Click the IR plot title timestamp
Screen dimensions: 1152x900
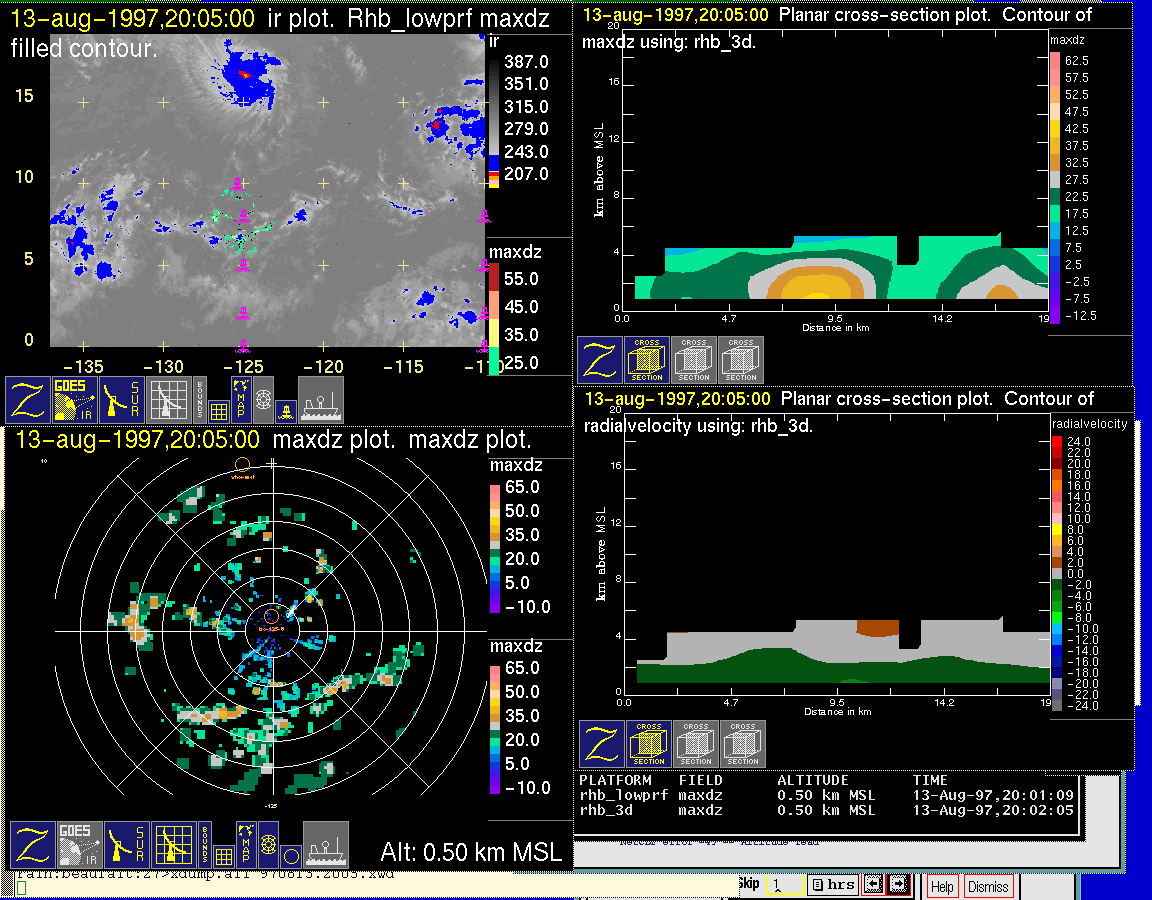[x=133, y=18]
